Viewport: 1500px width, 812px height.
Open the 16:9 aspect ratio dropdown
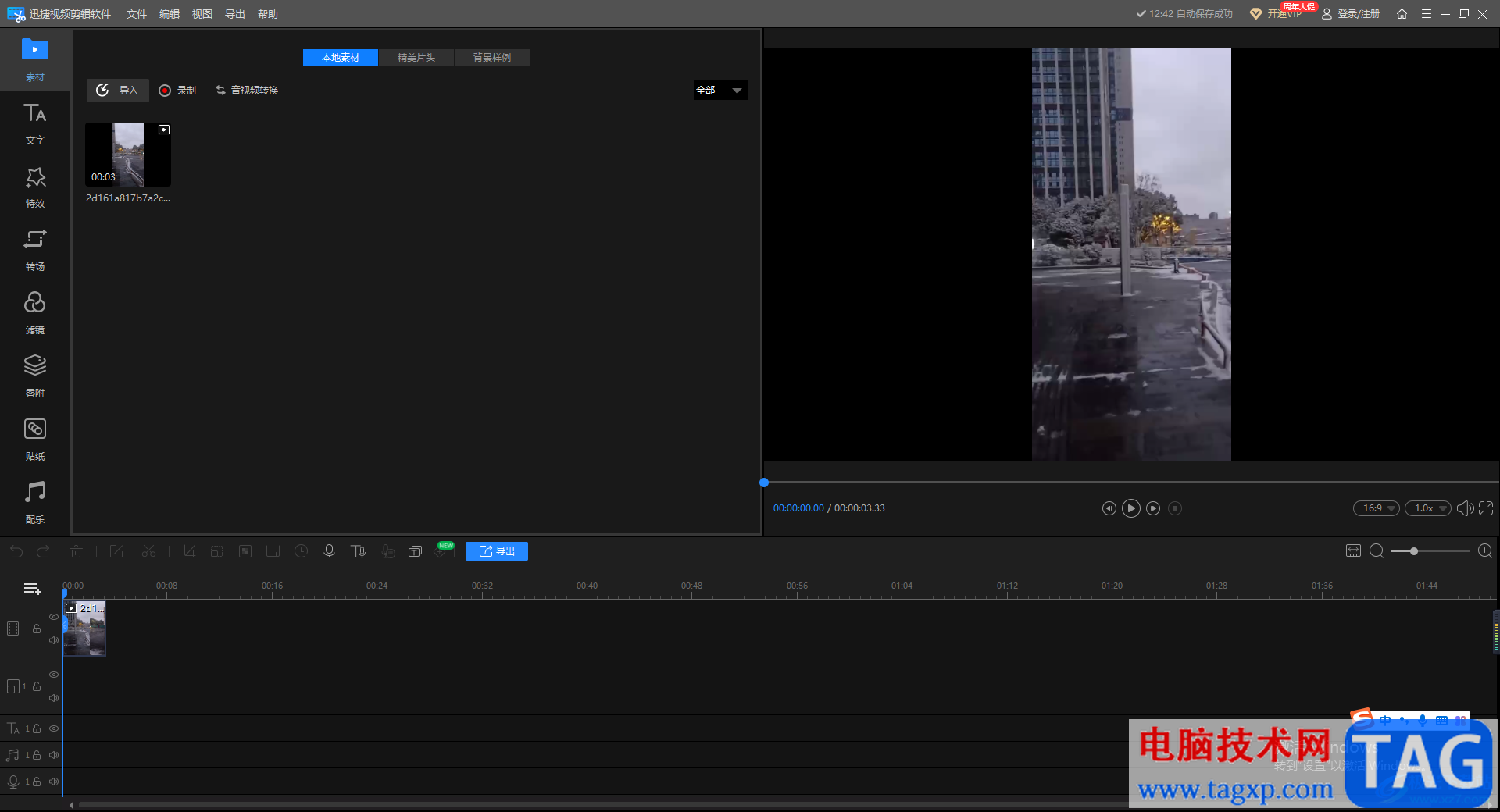pos(1377,508)
